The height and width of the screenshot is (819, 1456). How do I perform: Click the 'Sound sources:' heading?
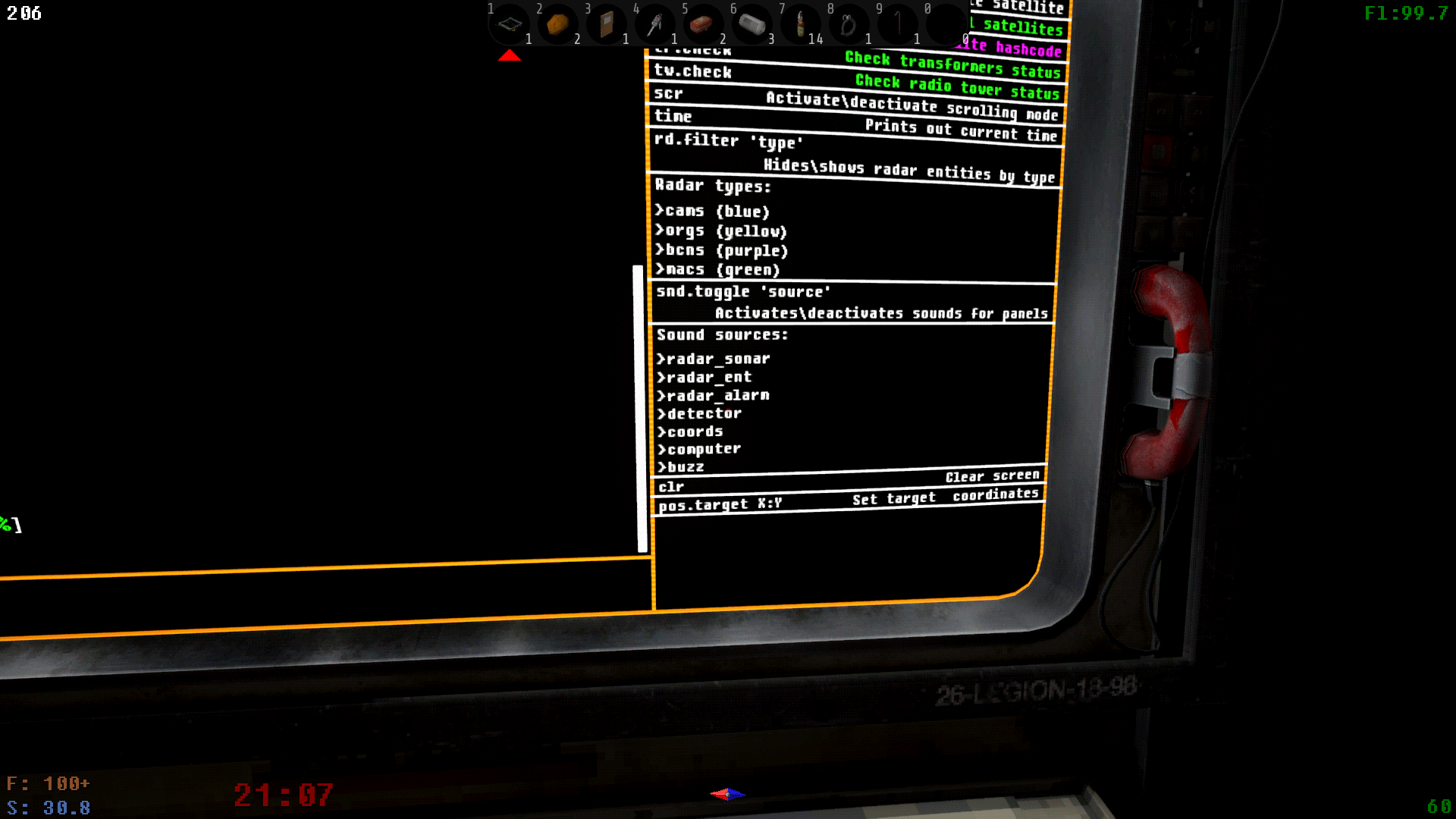pos(722,334)
